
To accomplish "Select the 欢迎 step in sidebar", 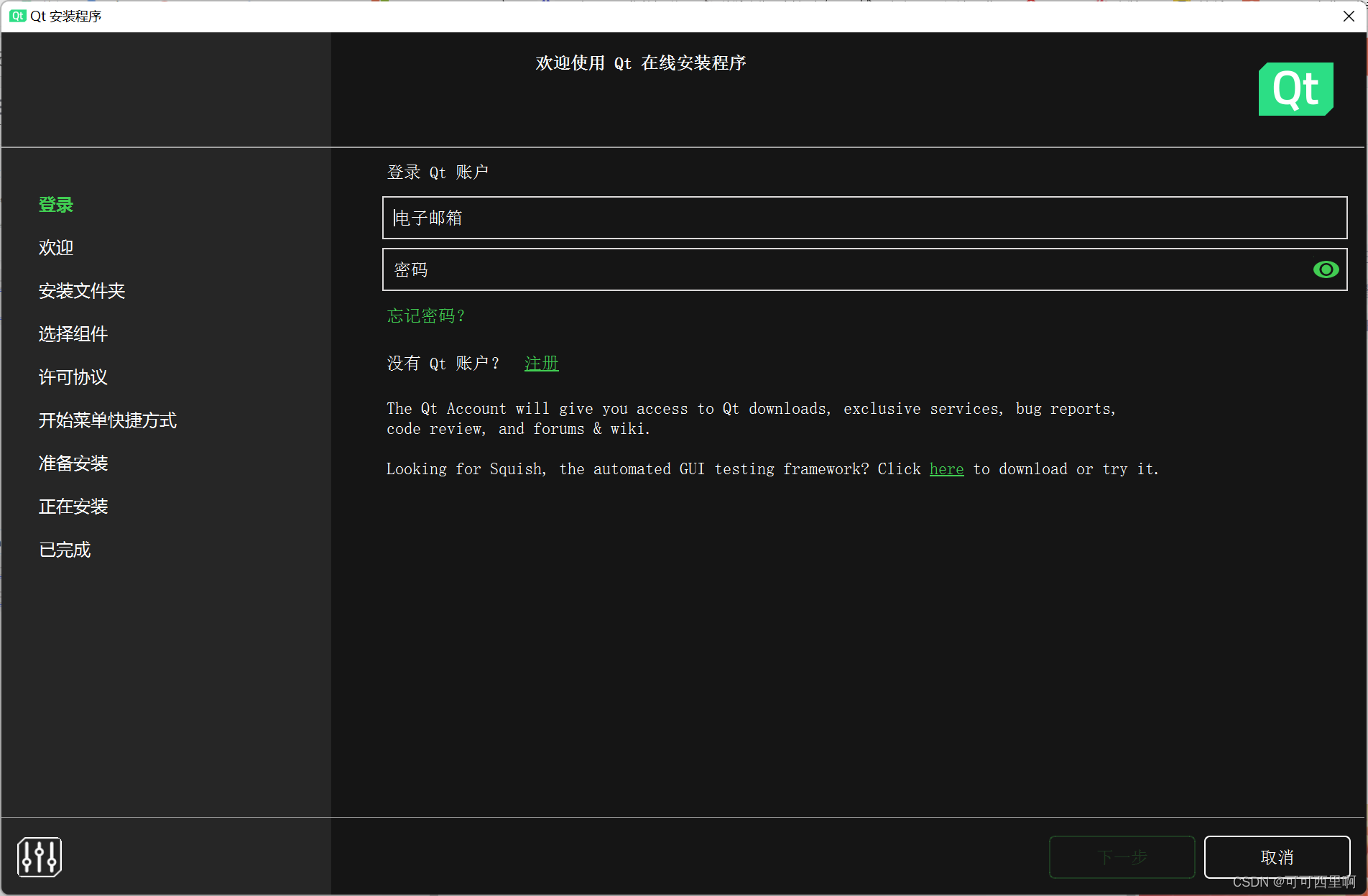I will click(56, 248).
